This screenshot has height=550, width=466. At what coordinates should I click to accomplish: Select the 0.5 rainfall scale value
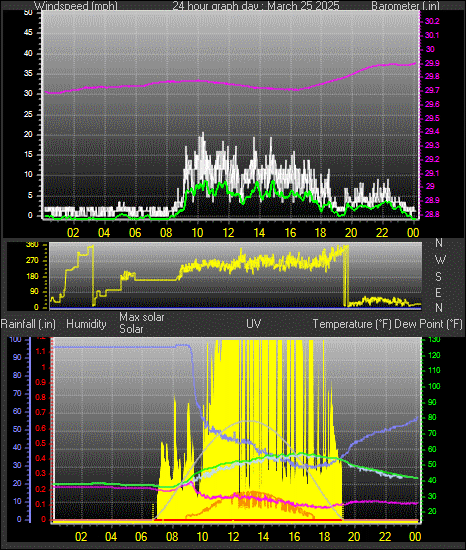(x=41, y=443)
